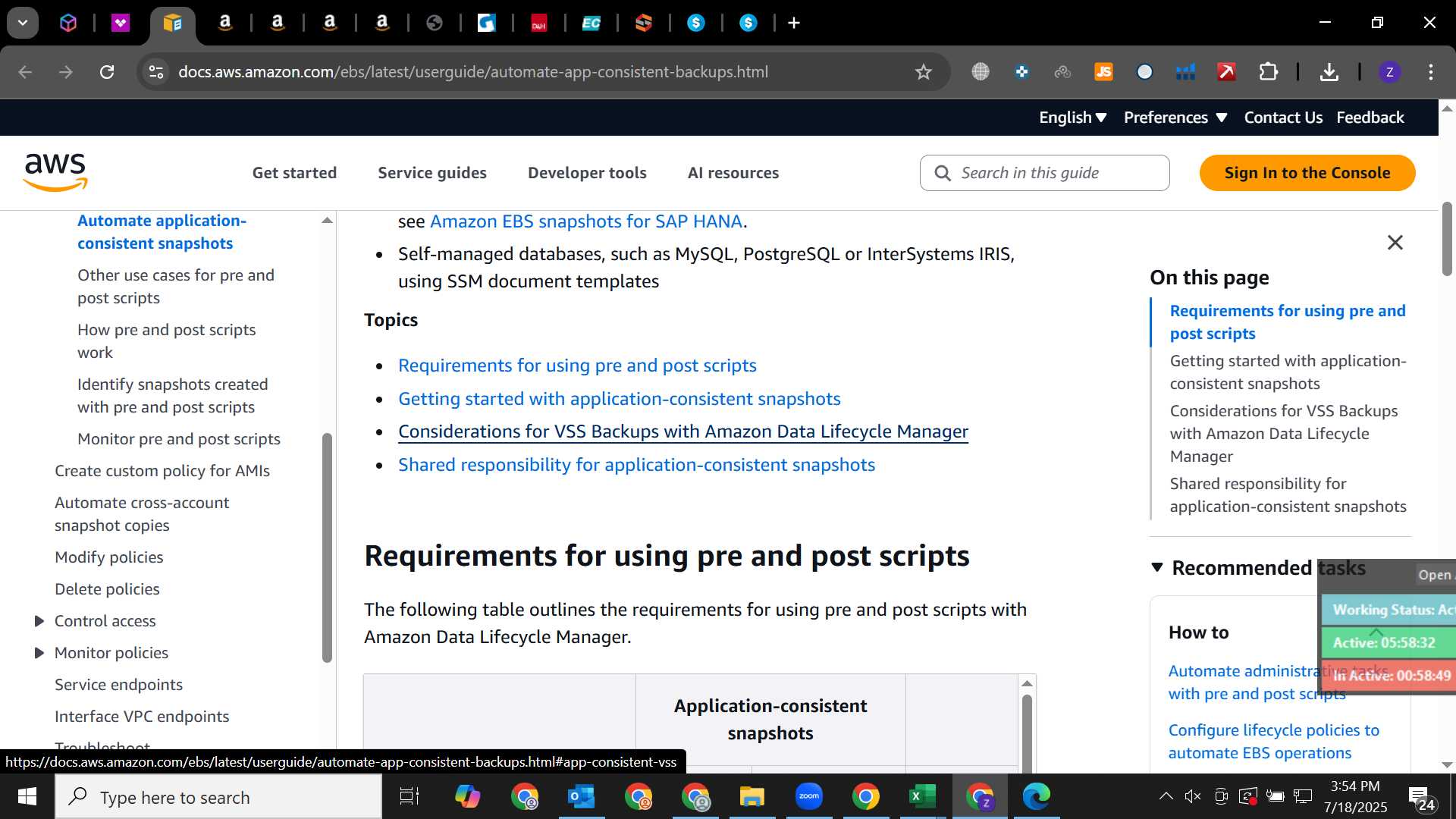Select Service endpoints in sidebar
Image resolution: width=1456 pixels, height=819 pixels.
[118, 685]
